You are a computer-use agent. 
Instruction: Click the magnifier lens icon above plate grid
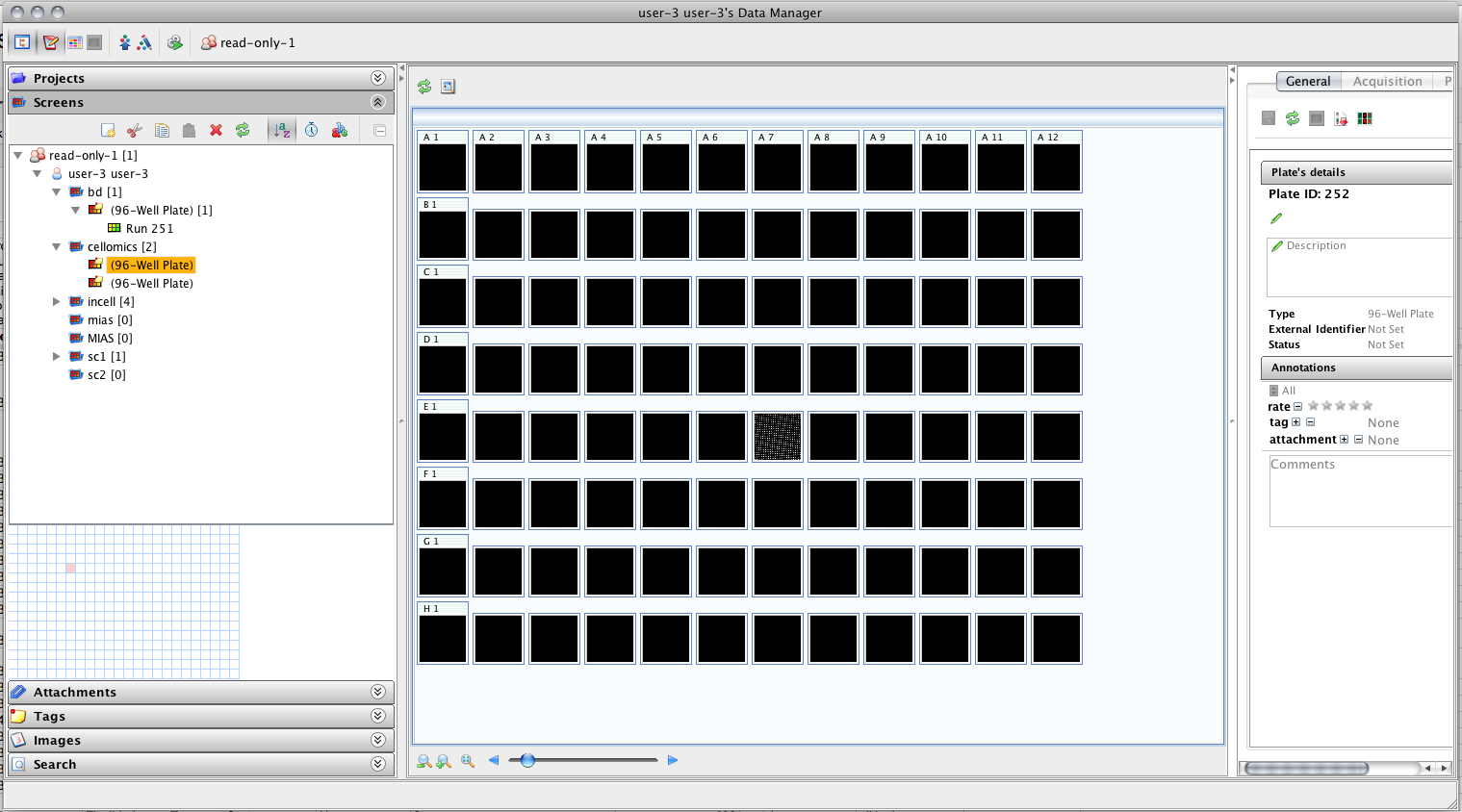(x=448, y=87)
